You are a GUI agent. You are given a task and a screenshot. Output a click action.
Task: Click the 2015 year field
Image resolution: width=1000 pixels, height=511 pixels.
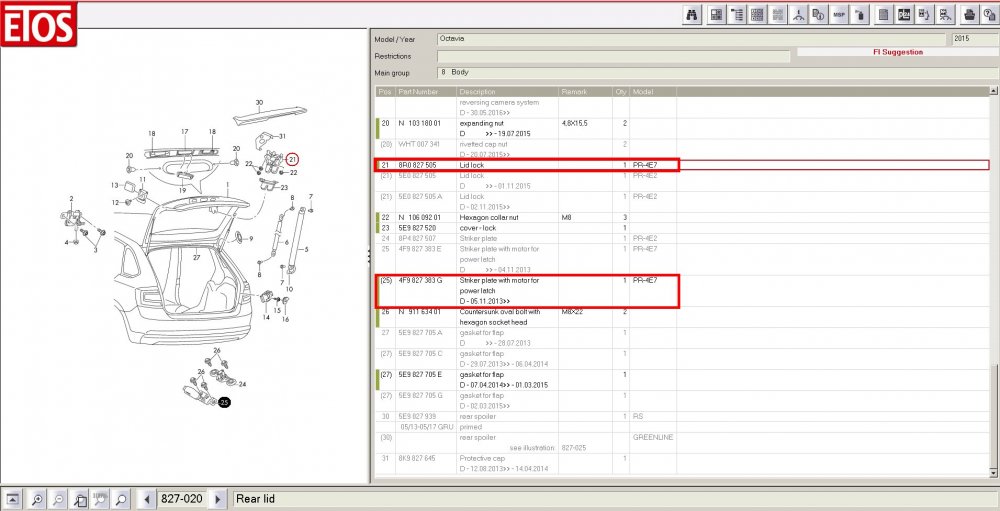coord(974,39)
